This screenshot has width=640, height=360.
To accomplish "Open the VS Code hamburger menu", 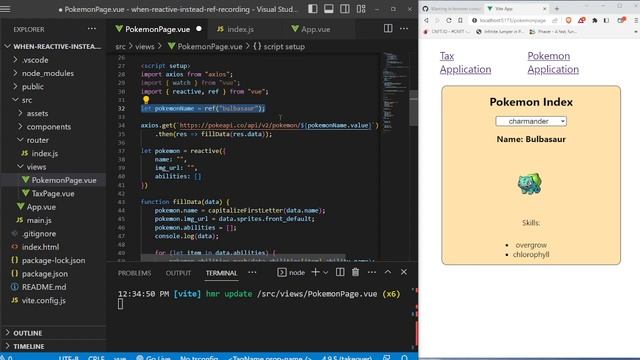I will click(x=5, y=9).
